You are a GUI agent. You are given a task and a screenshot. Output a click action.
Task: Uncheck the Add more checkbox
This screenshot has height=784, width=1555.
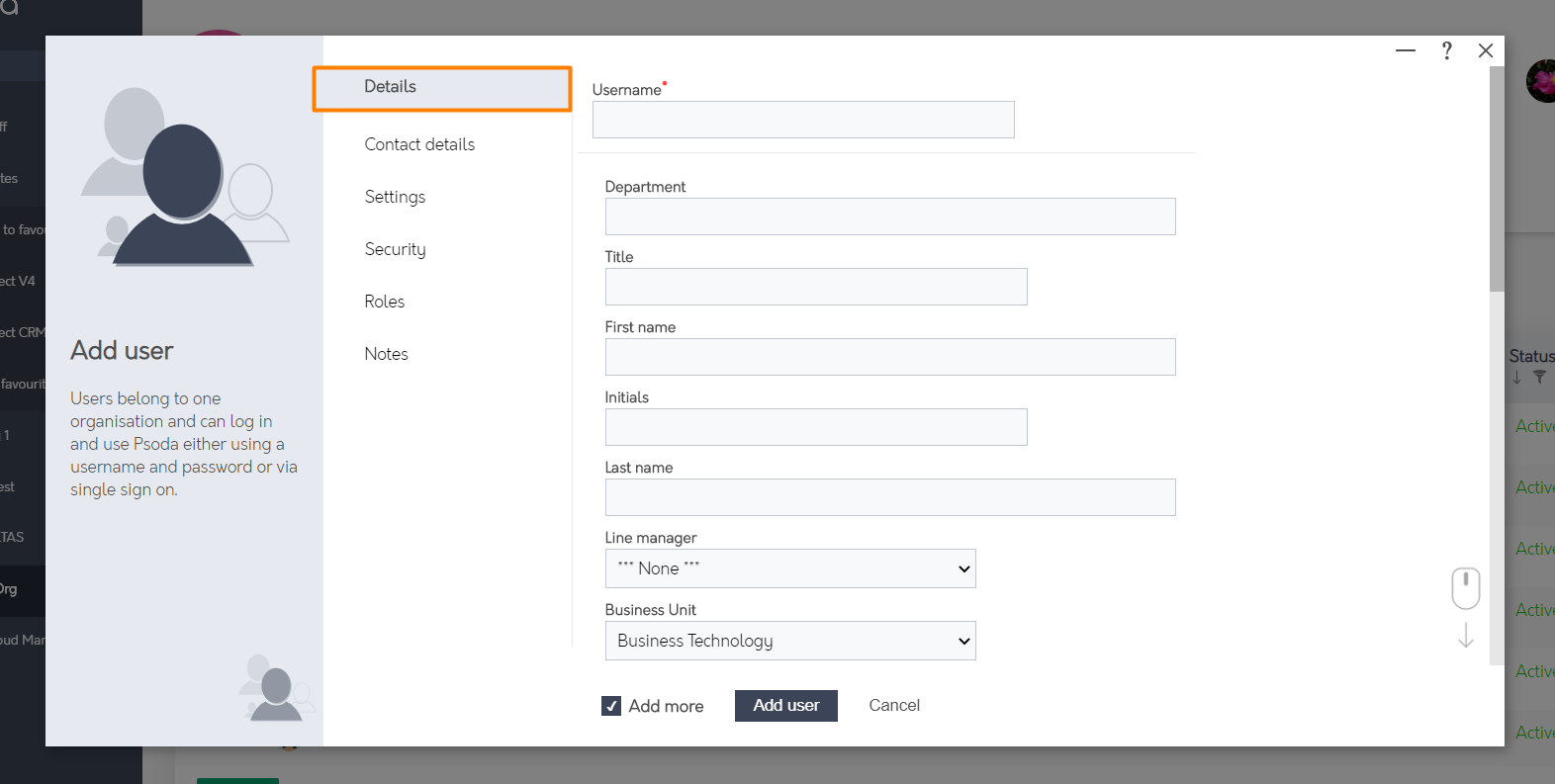(x=611, y=706)
